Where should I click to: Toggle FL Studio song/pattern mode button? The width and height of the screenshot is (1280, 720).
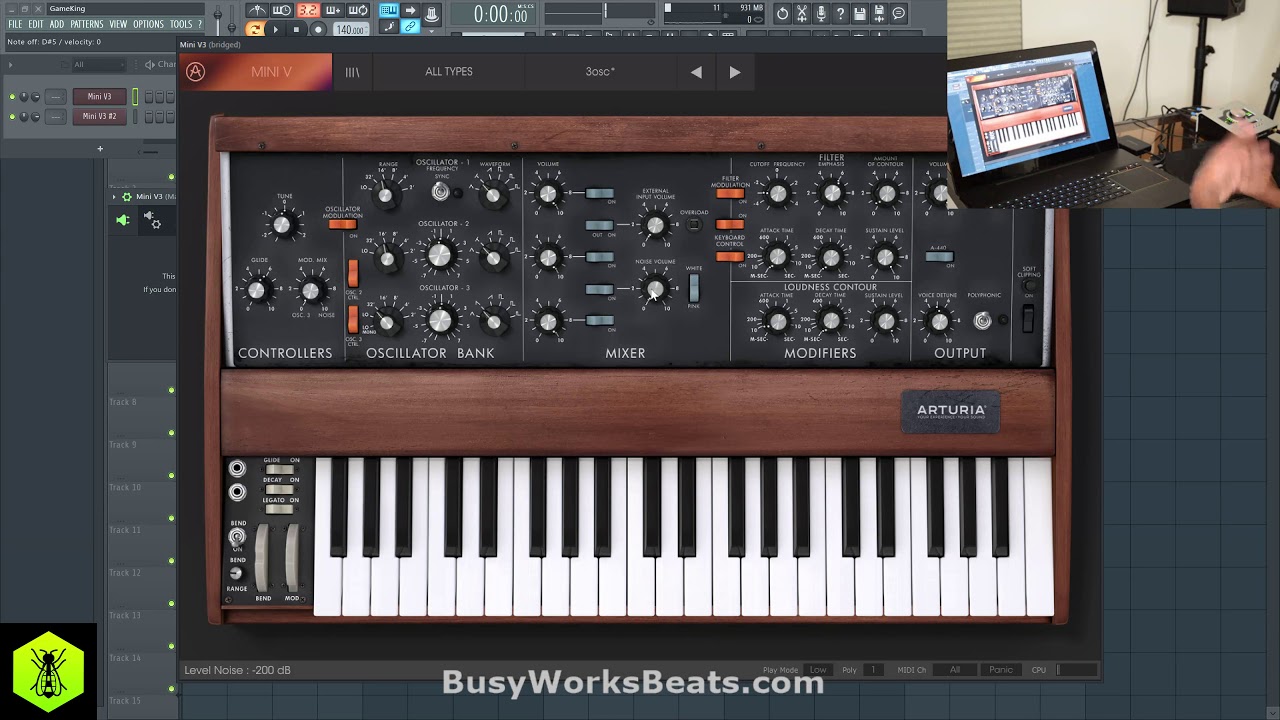254,29
